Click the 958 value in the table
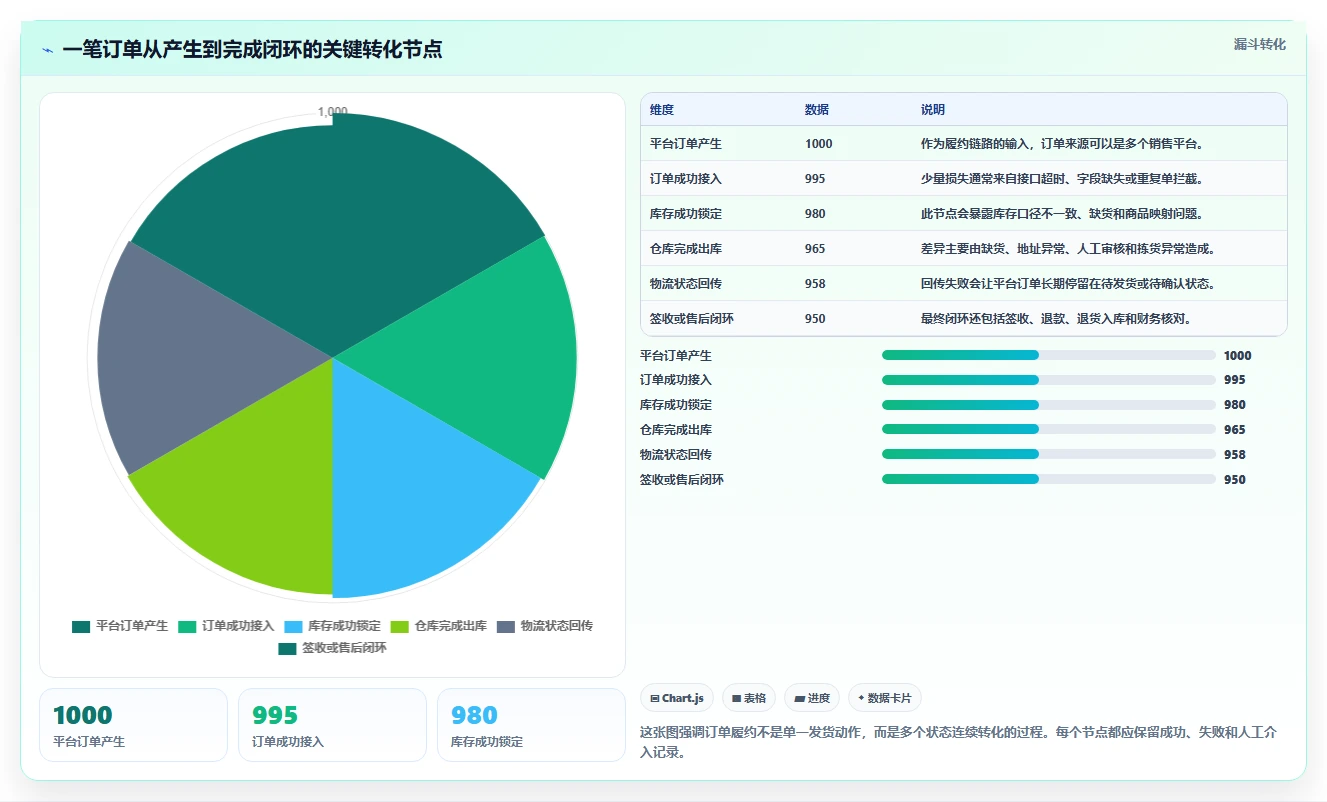The image size is (1327, 802). coord(815,284)
